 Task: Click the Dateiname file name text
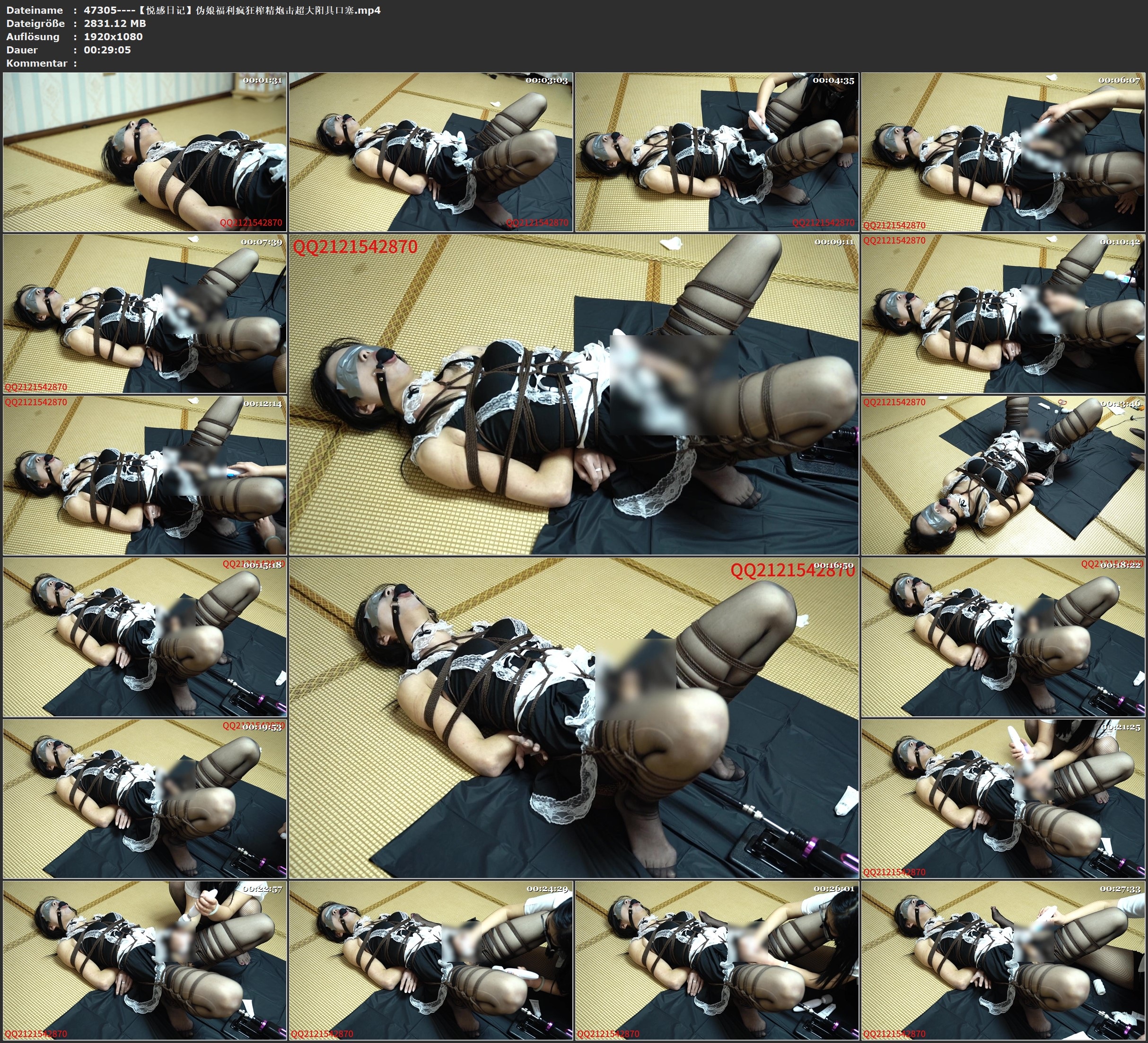[x=232, y=9]
